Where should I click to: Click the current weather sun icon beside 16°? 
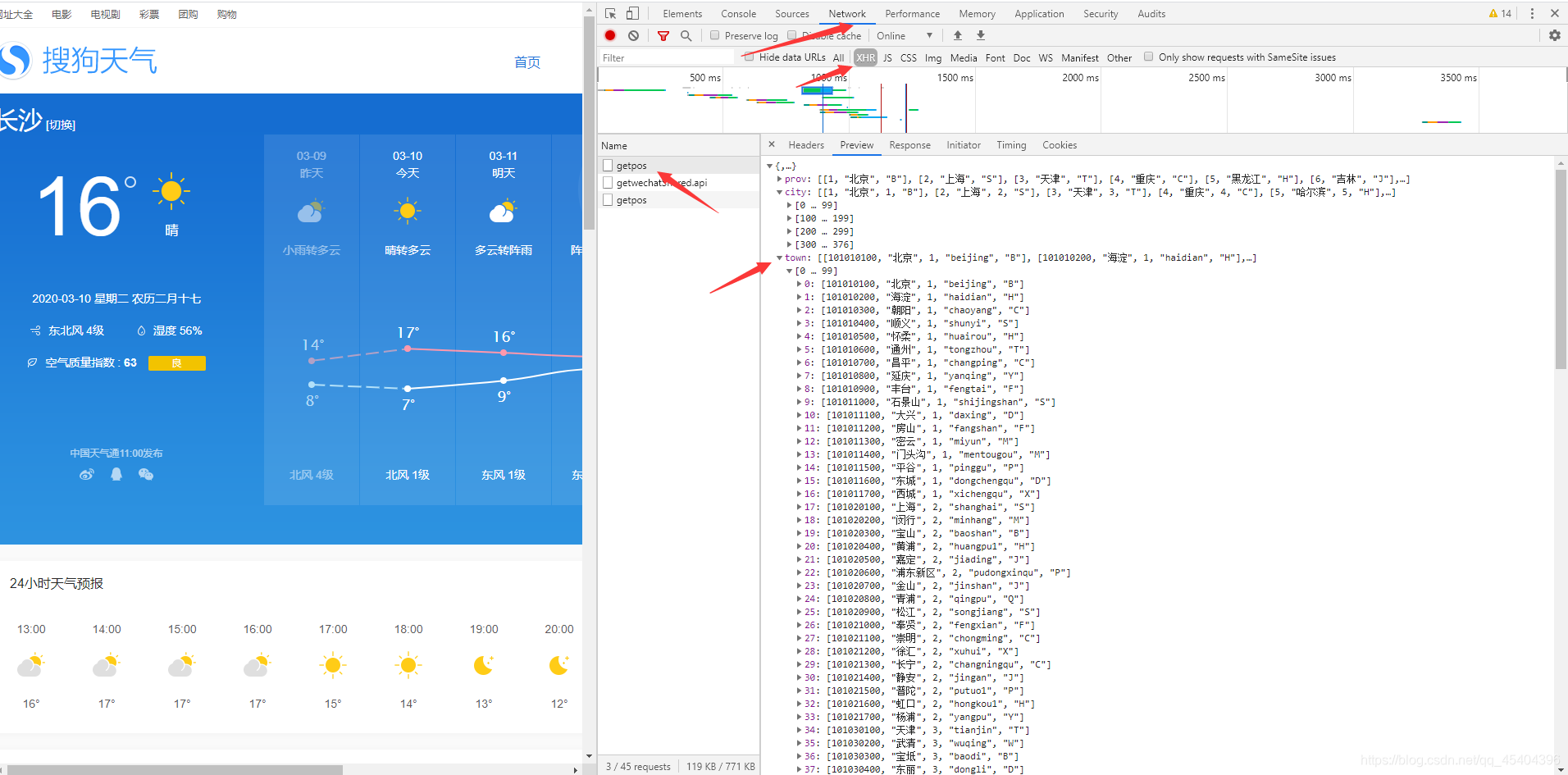(x=171, y=192)
